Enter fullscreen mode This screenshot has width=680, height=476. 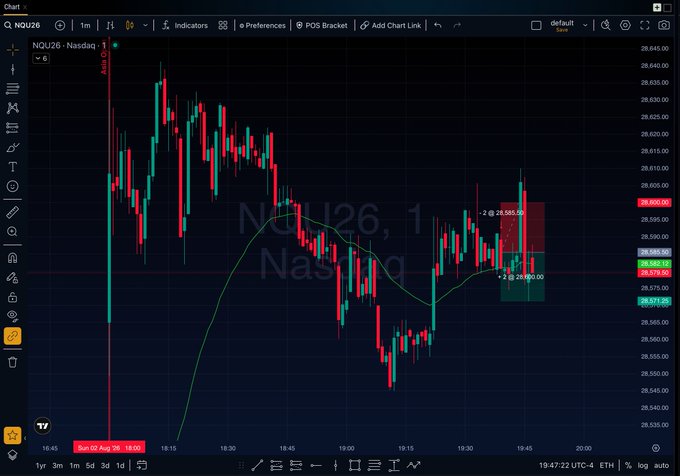644,25
